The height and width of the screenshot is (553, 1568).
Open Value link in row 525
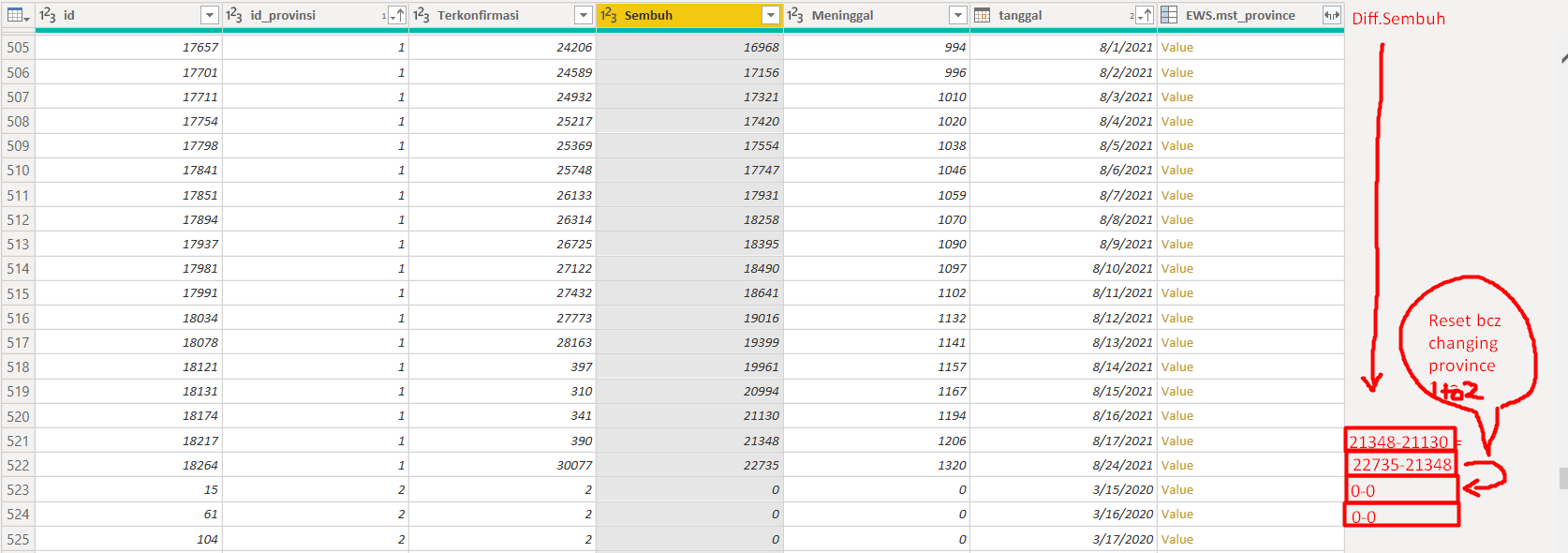[x=1177, y=540]
